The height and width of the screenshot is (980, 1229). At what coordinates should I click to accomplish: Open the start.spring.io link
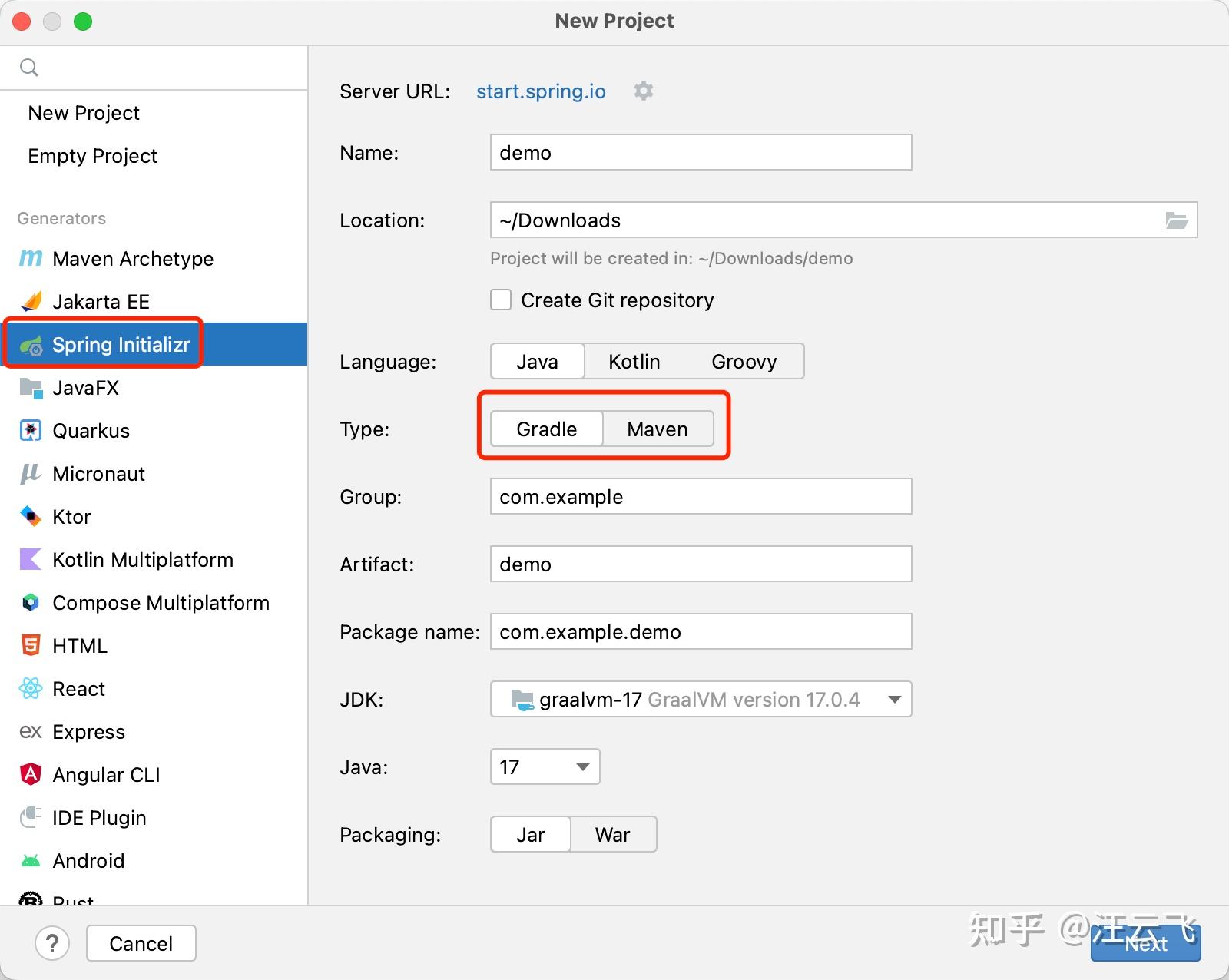coord(541,91)
